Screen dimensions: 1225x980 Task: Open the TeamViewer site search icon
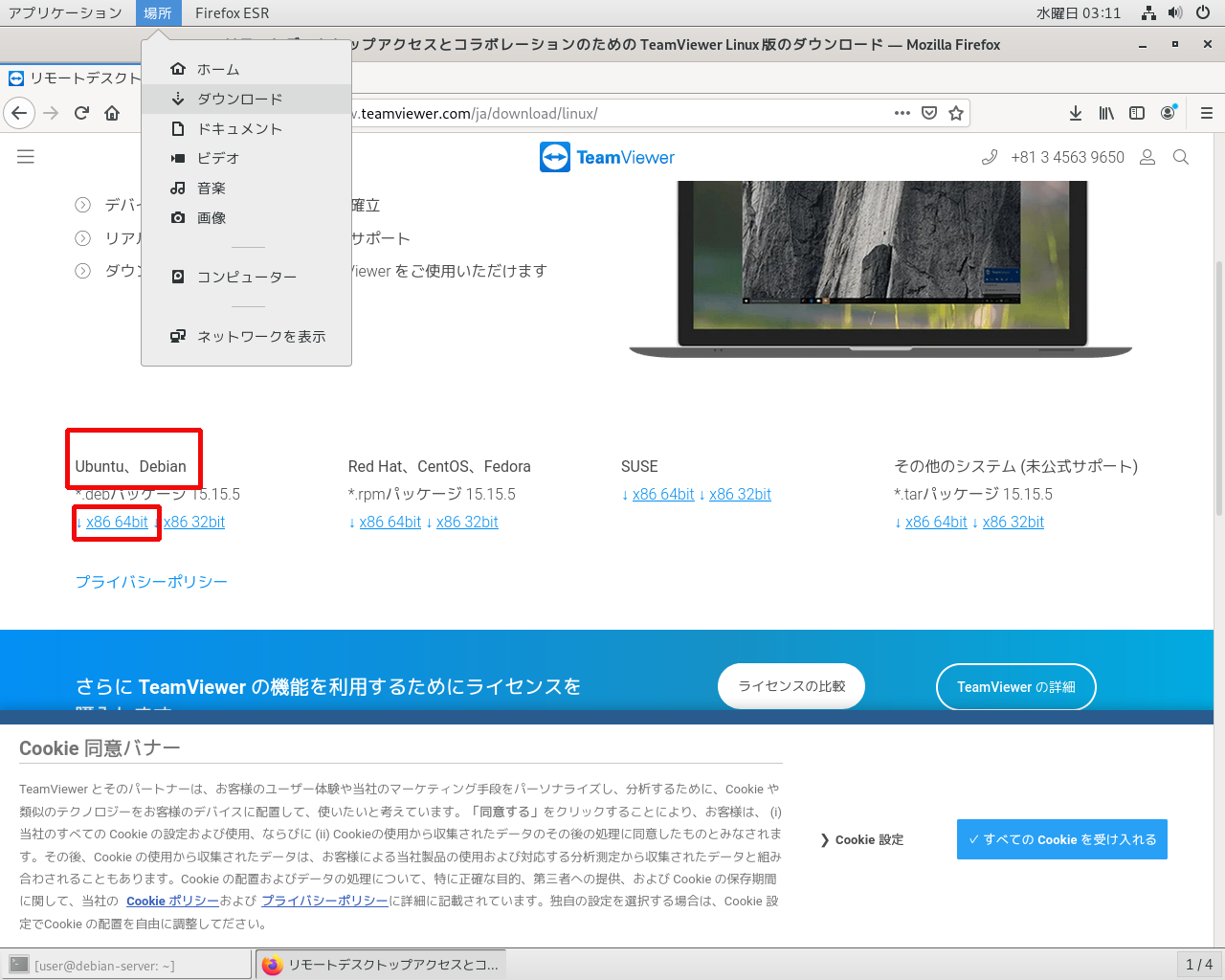[x=1181, y=157]
